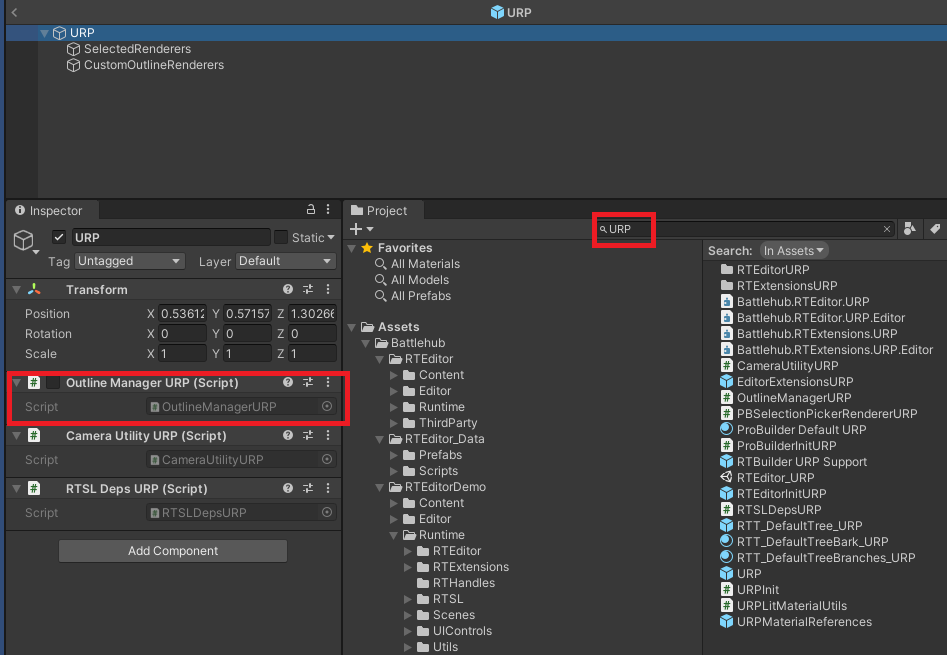Click the OutlineManagerURP script object picker circle

coord(327,408)
